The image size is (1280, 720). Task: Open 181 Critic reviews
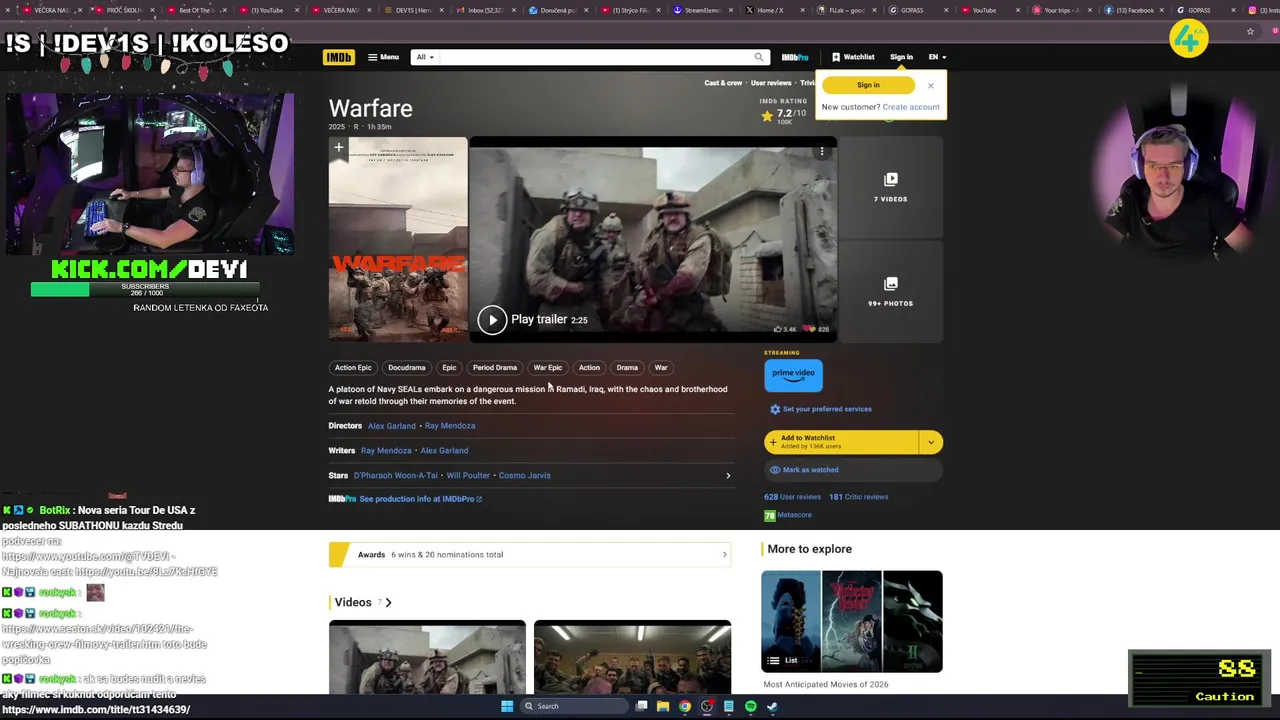pyautogui.click(x=858, y=497)
